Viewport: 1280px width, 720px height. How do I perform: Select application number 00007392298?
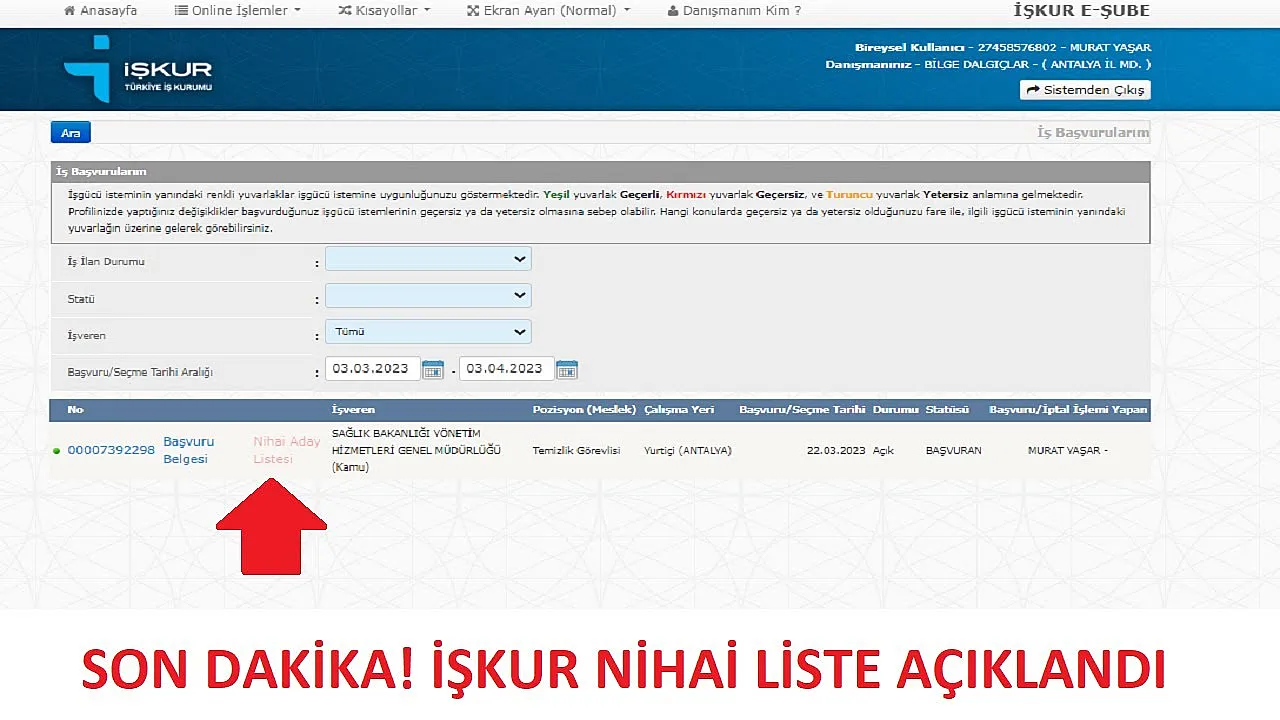(110, 450)
